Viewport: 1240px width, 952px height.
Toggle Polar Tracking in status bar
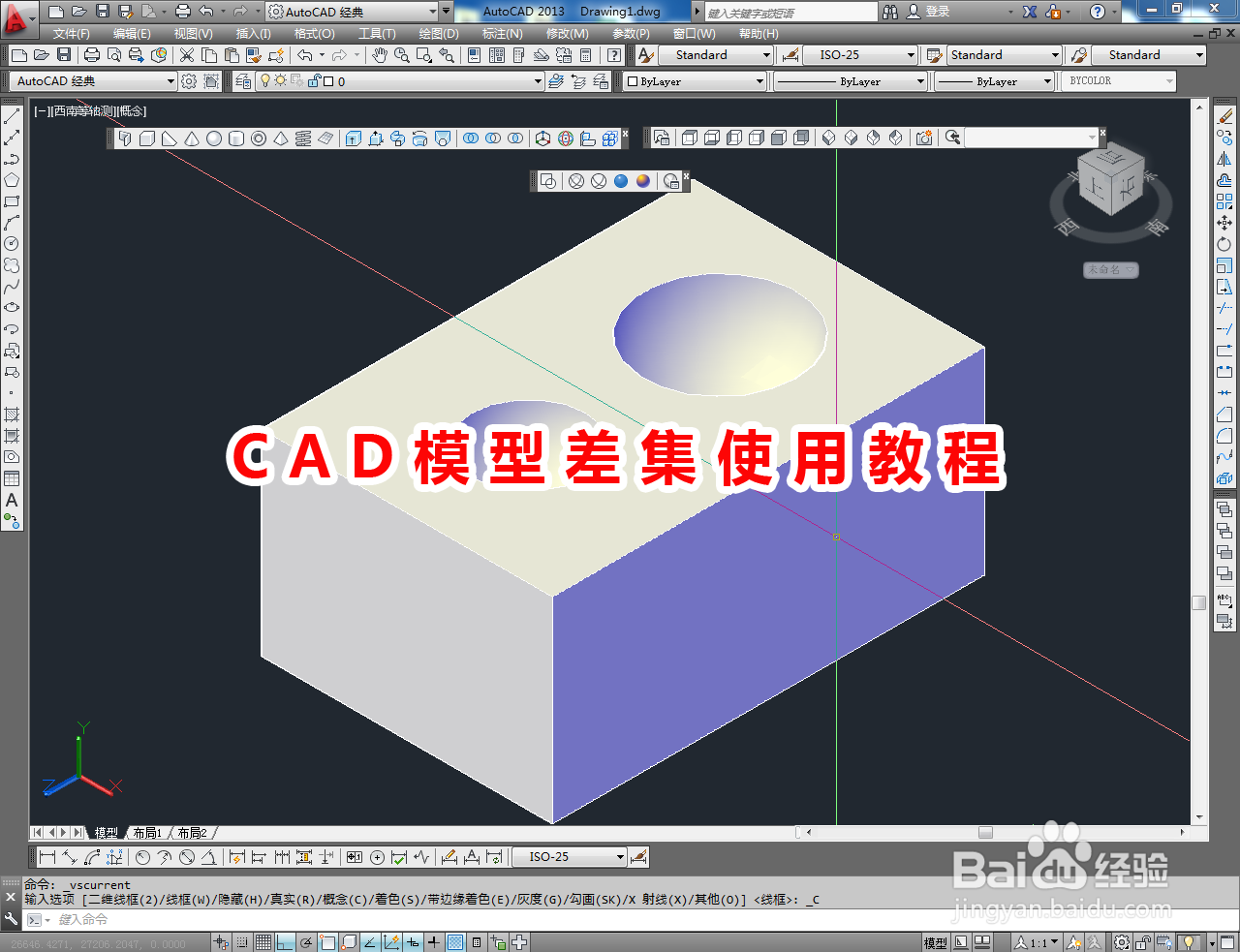(306, 942)
